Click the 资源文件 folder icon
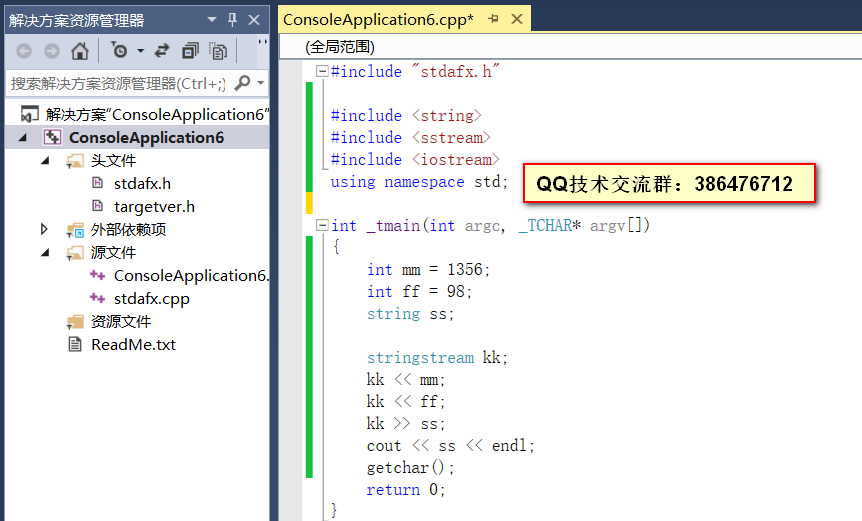The image size is (862, 521). point(75,322)
